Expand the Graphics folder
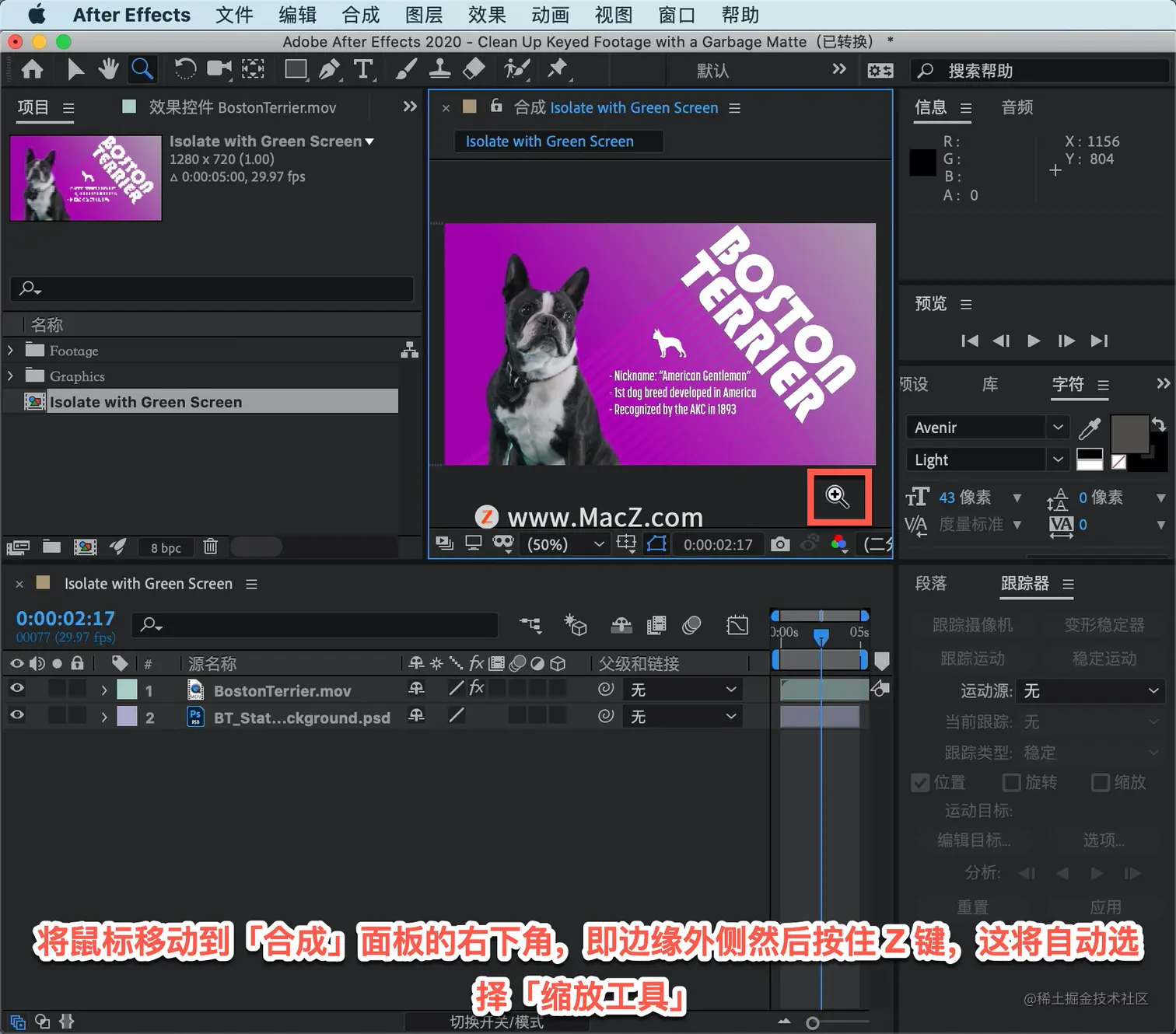The height and width of the screenshot is (1034, 1176). click(x=10, y=376)
